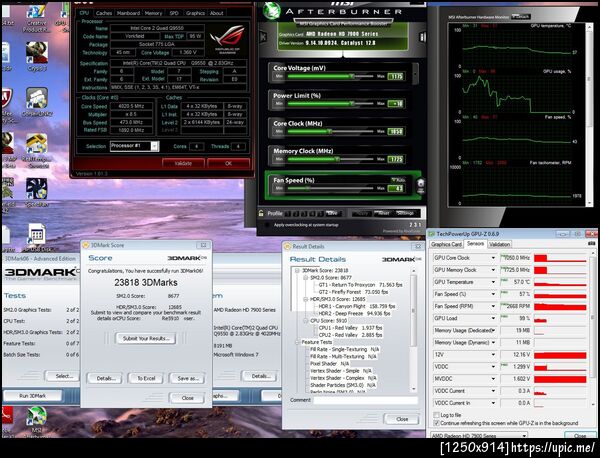Screen dimensions: 600x458
Task: Click the user define fan icon
Action: click(x=421, y=186)
